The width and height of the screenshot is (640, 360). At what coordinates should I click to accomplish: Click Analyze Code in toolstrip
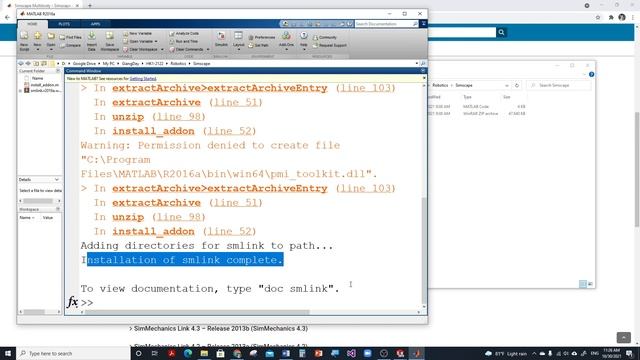coord(184,33)
